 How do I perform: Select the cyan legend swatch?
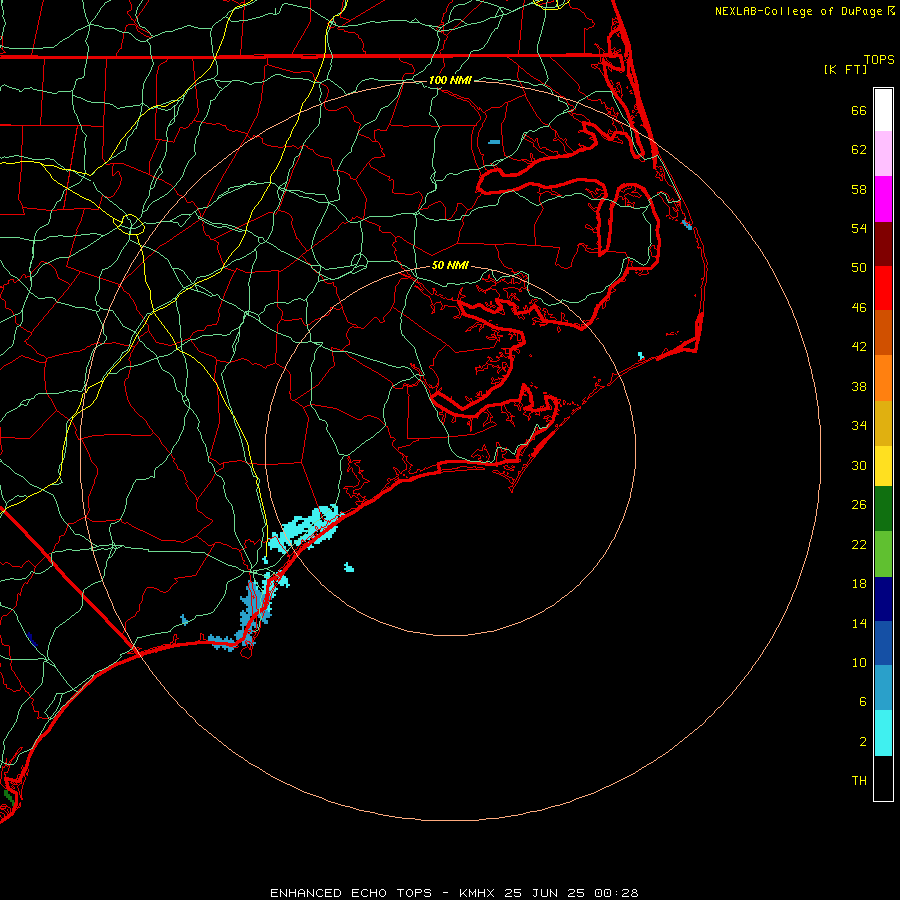click(x=883, y=733)
